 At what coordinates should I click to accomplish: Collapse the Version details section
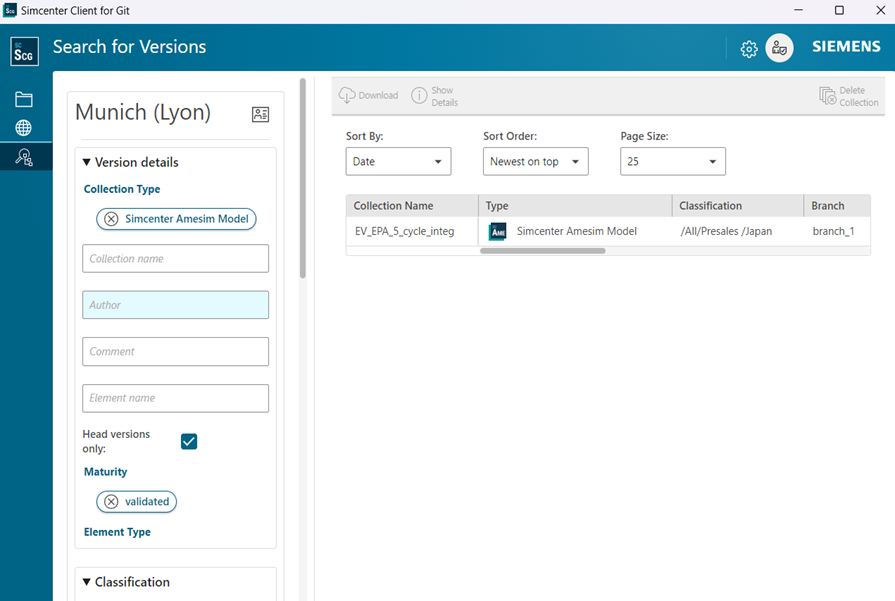(87, 162)
